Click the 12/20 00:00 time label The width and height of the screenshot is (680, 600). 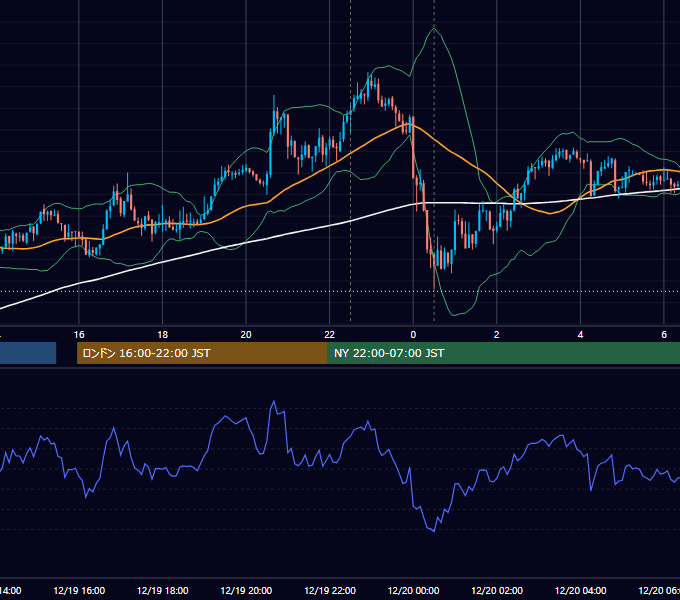point(413,590)
